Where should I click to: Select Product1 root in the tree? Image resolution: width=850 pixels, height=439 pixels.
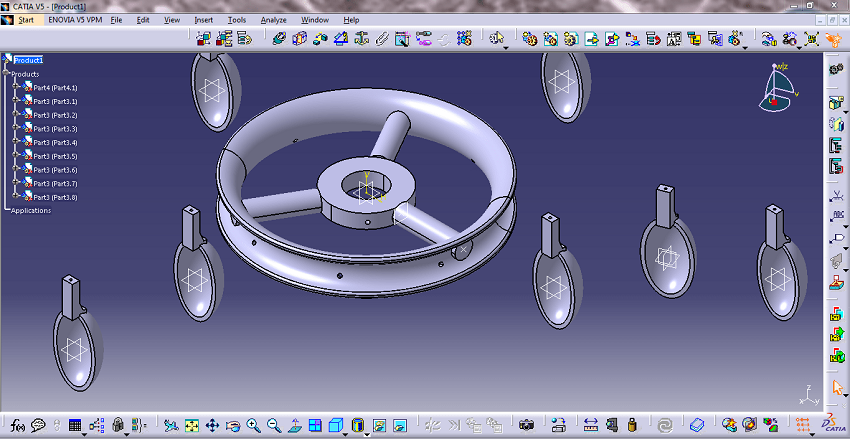pos(28,60)
